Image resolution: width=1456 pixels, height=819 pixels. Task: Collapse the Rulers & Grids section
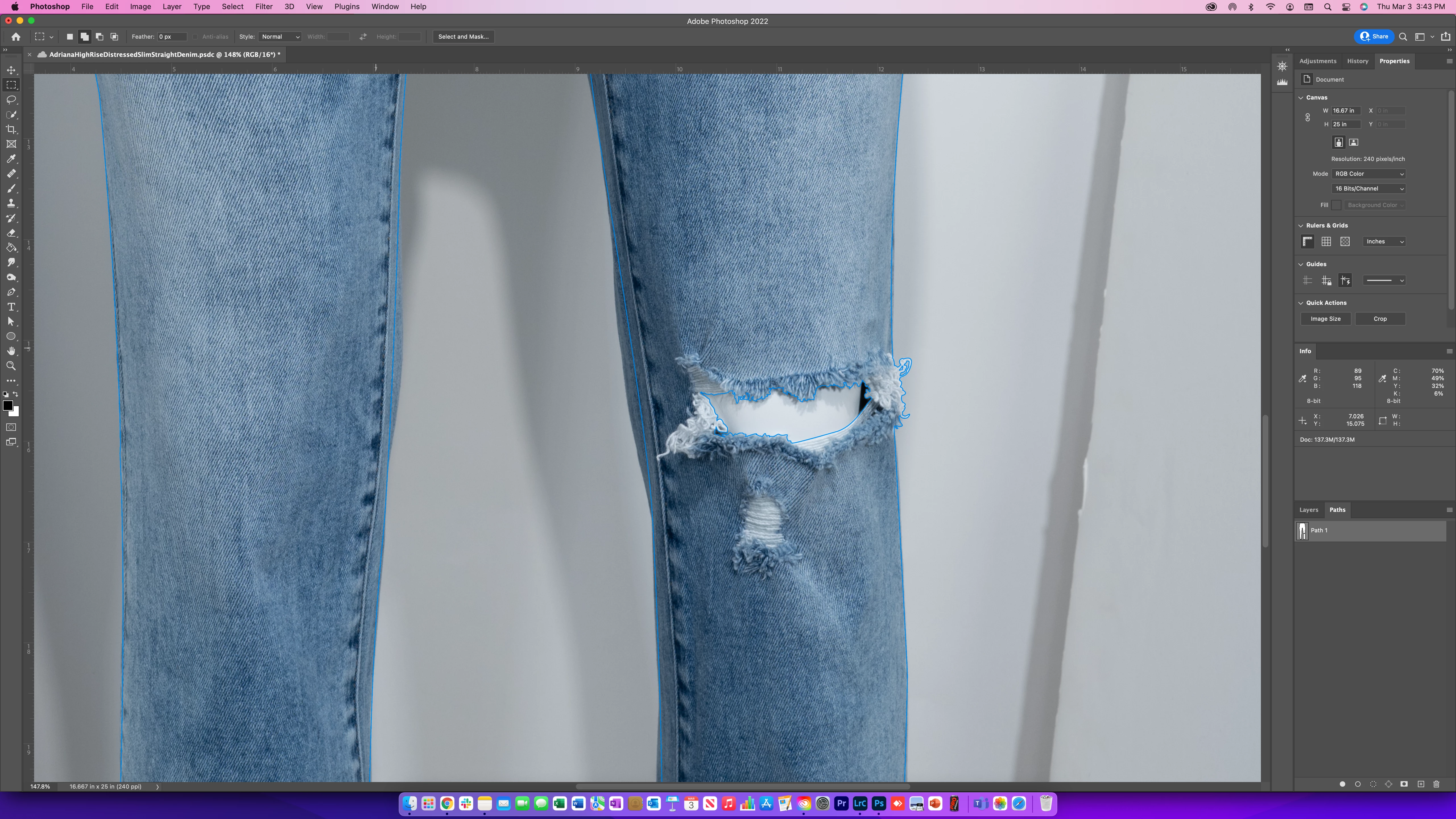[x=1300, y=226]
